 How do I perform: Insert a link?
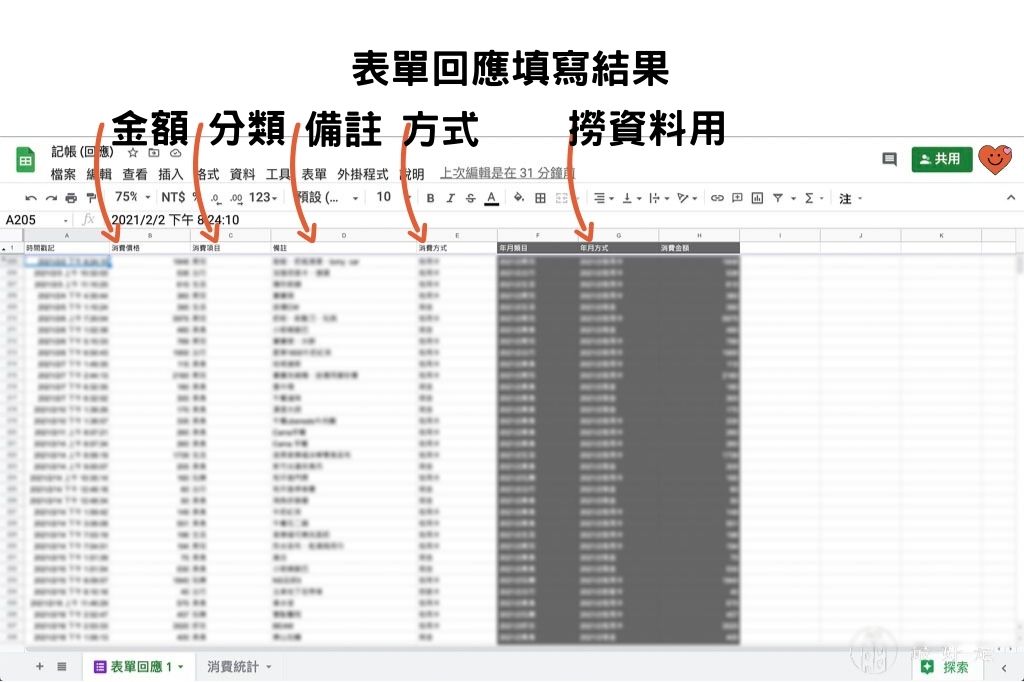717,198
